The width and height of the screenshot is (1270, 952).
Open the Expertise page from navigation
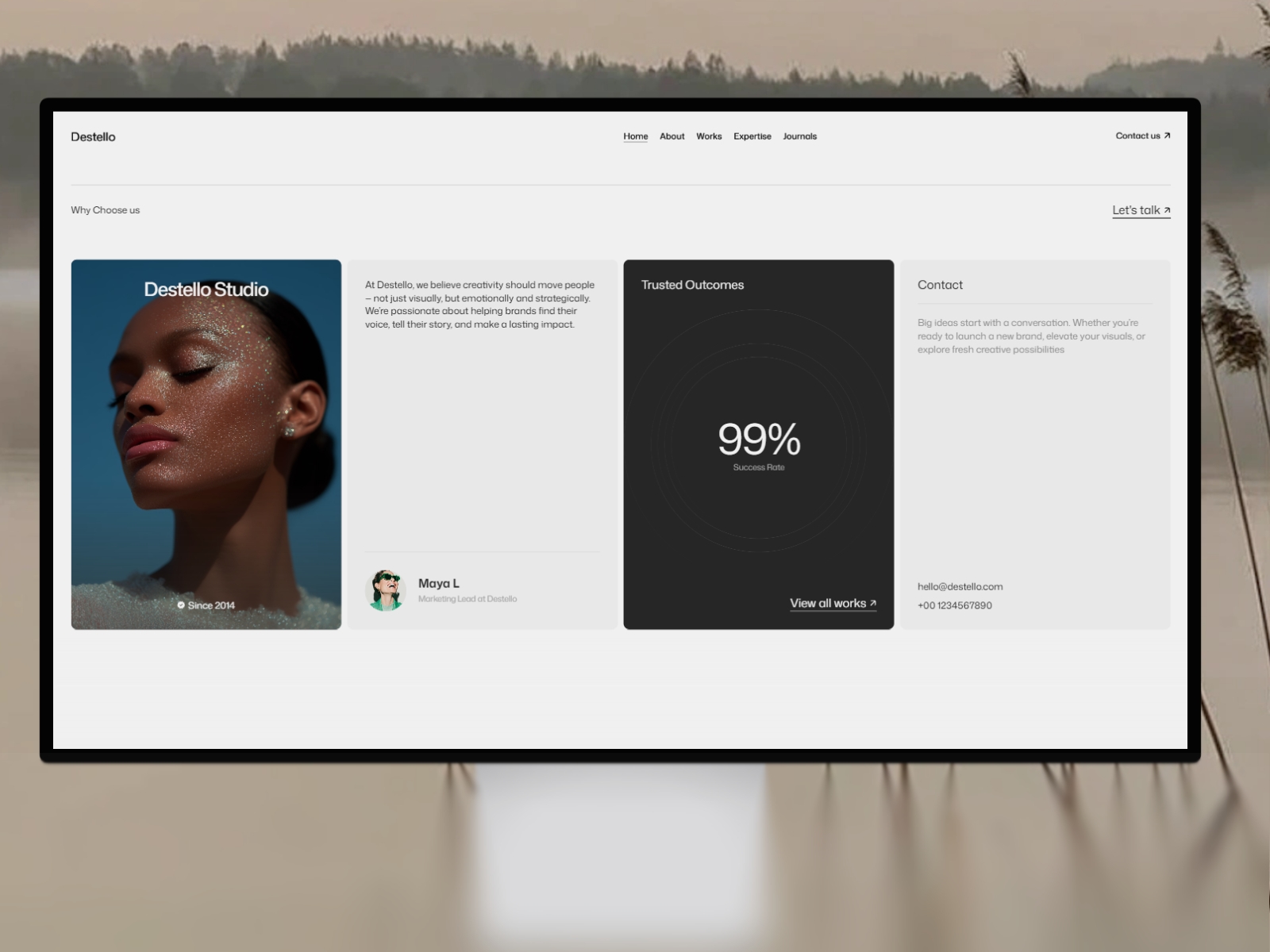(x=752, y=136)
